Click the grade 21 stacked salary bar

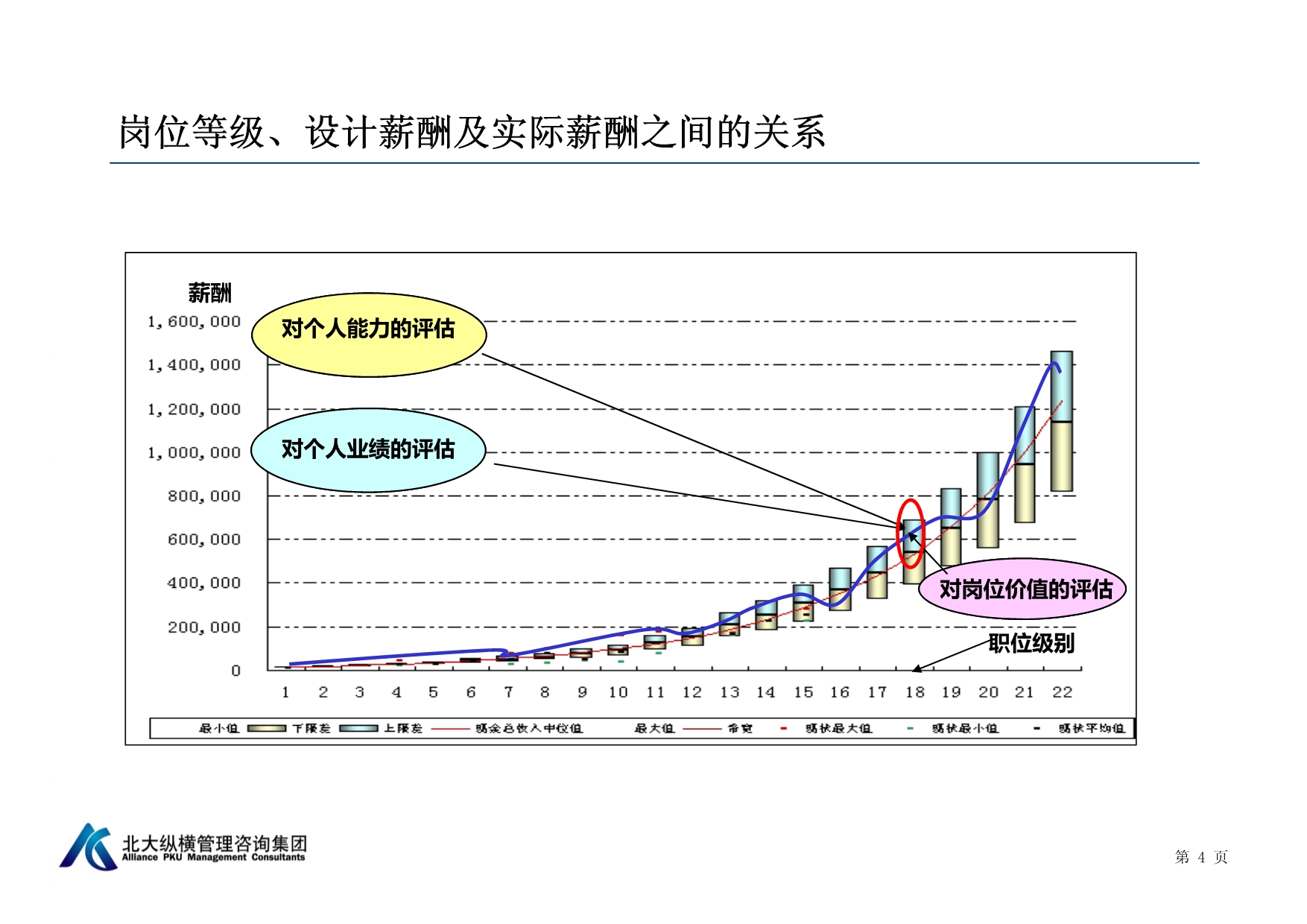pyautogui.click(x=1025, y=464)
